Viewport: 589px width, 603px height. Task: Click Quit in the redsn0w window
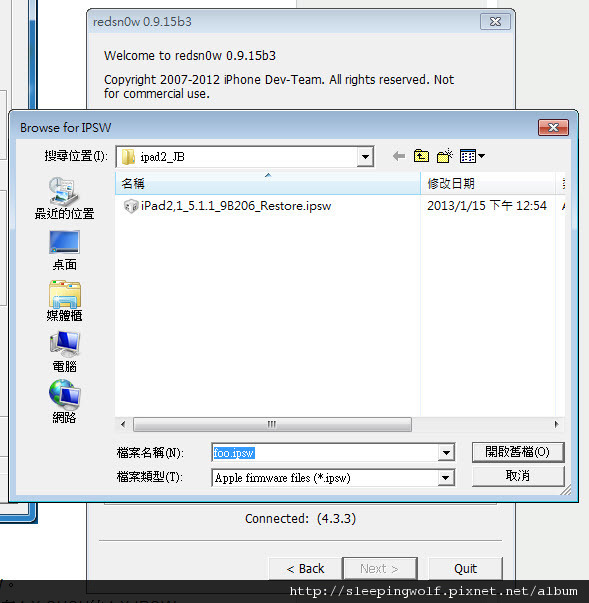(x=466, y=568)
